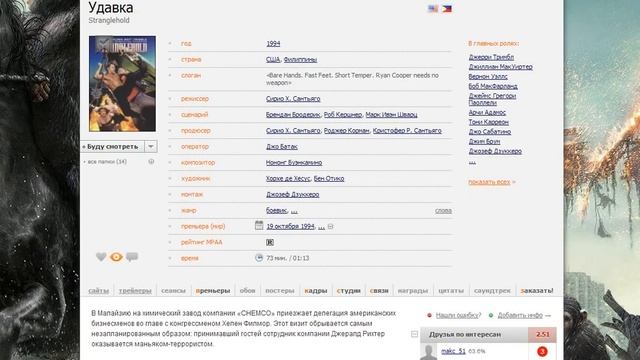This screenshot has height=360, width=640.
Task: Open artist Бен Отико link
Action: pos(329,178)
